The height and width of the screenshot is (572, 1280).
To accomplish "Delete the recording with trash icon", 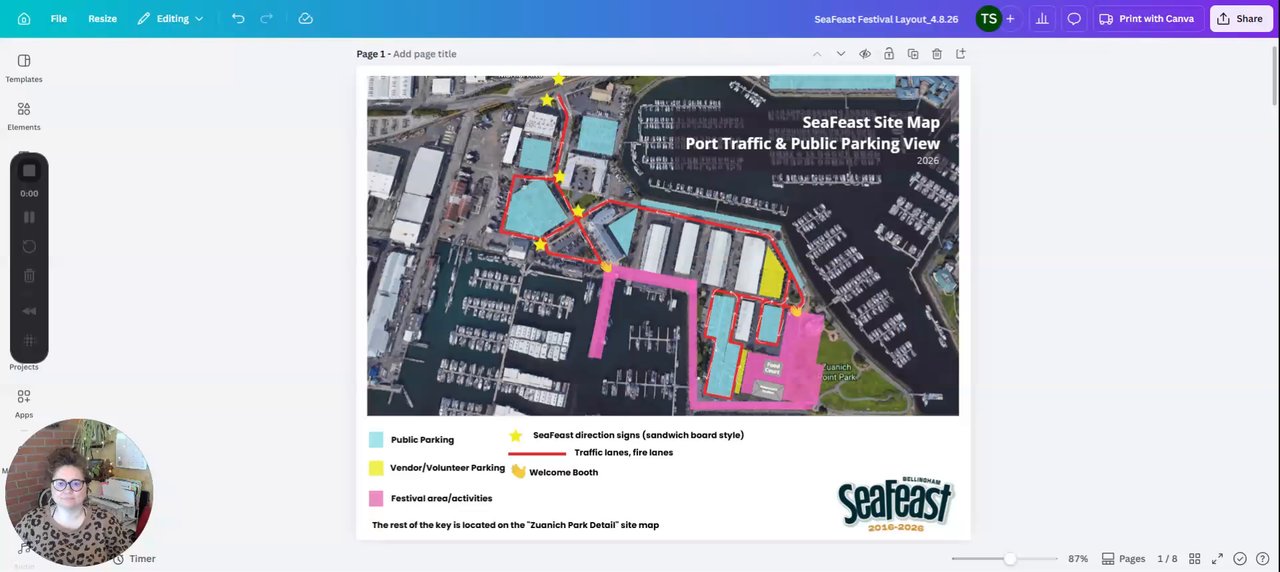I will pos(29,276).
